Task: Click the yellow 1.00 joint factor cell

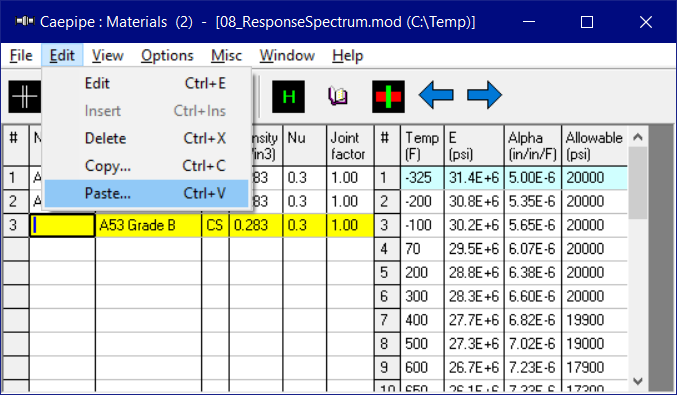Action: pos(350,225)
